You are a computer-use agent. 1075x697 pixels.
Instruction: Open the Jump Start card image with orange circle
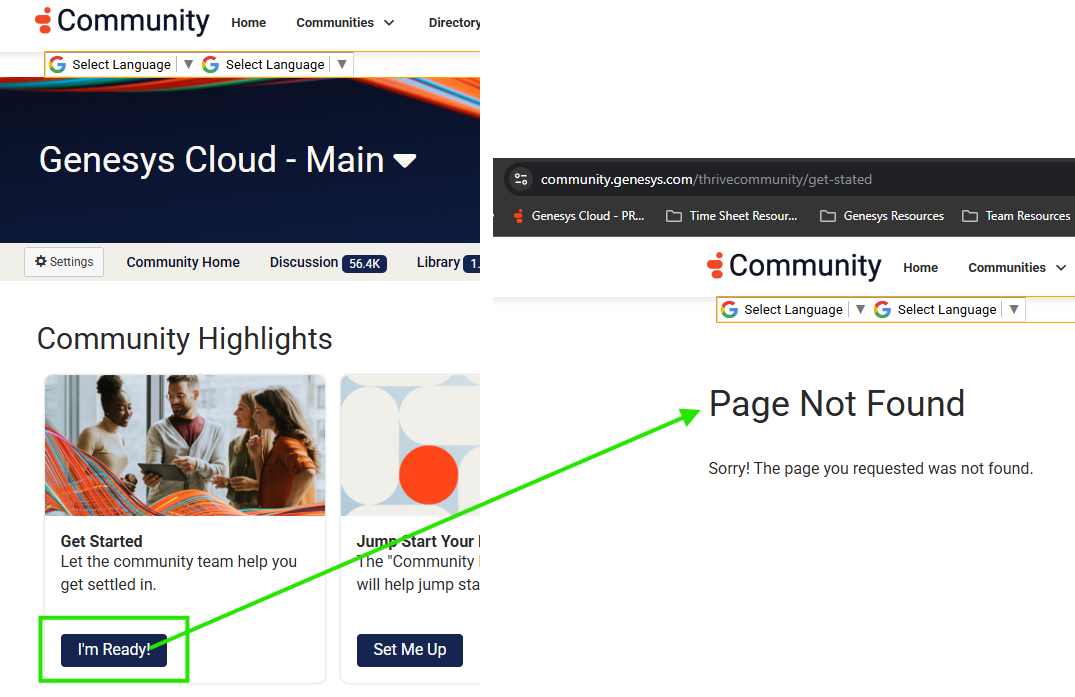click(410, 445)
